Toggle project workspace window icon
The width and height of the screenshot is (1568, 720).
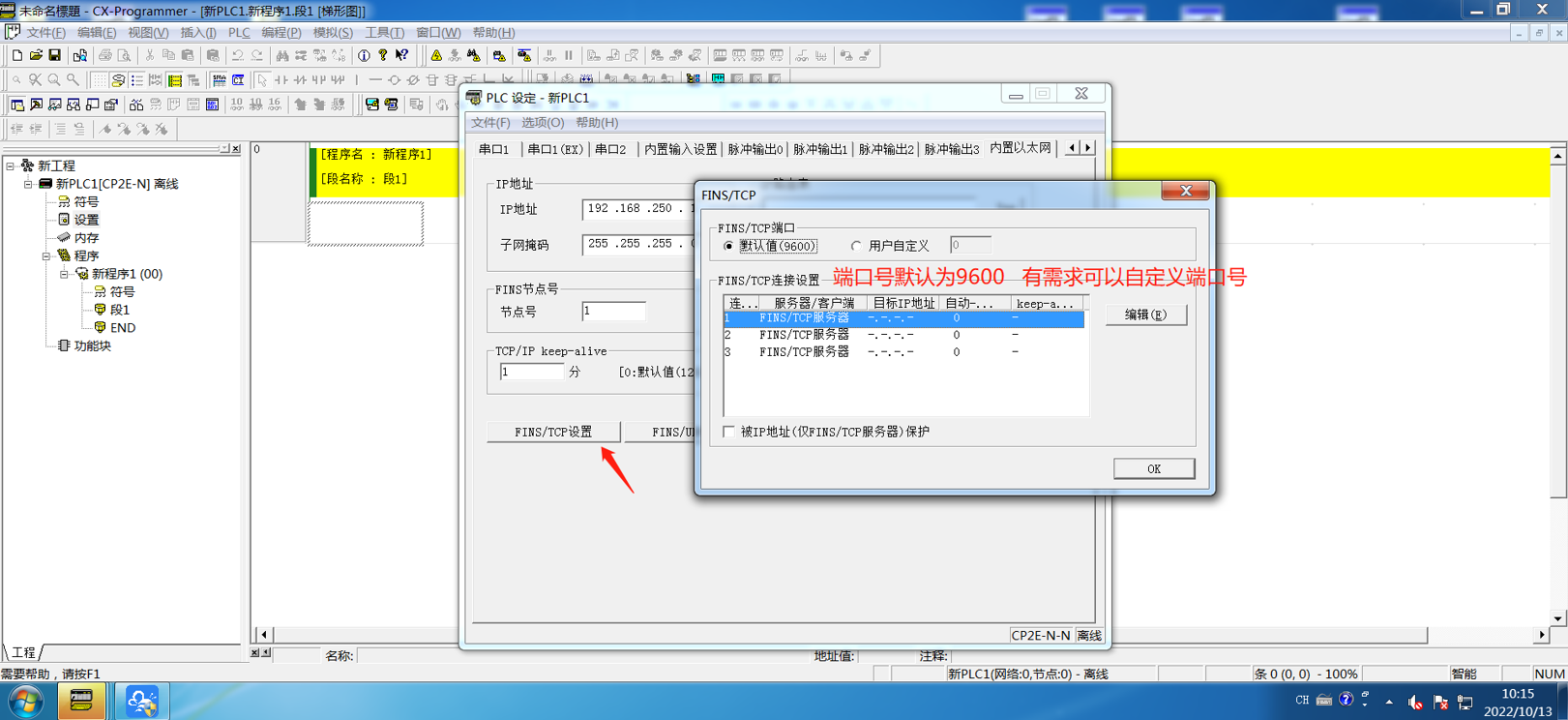coord(17,105)
